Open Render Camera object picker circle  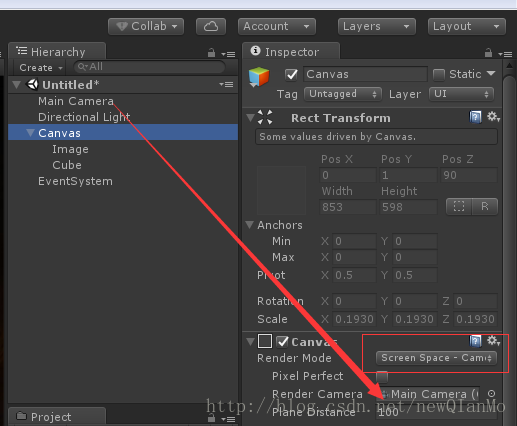[491, 394]
